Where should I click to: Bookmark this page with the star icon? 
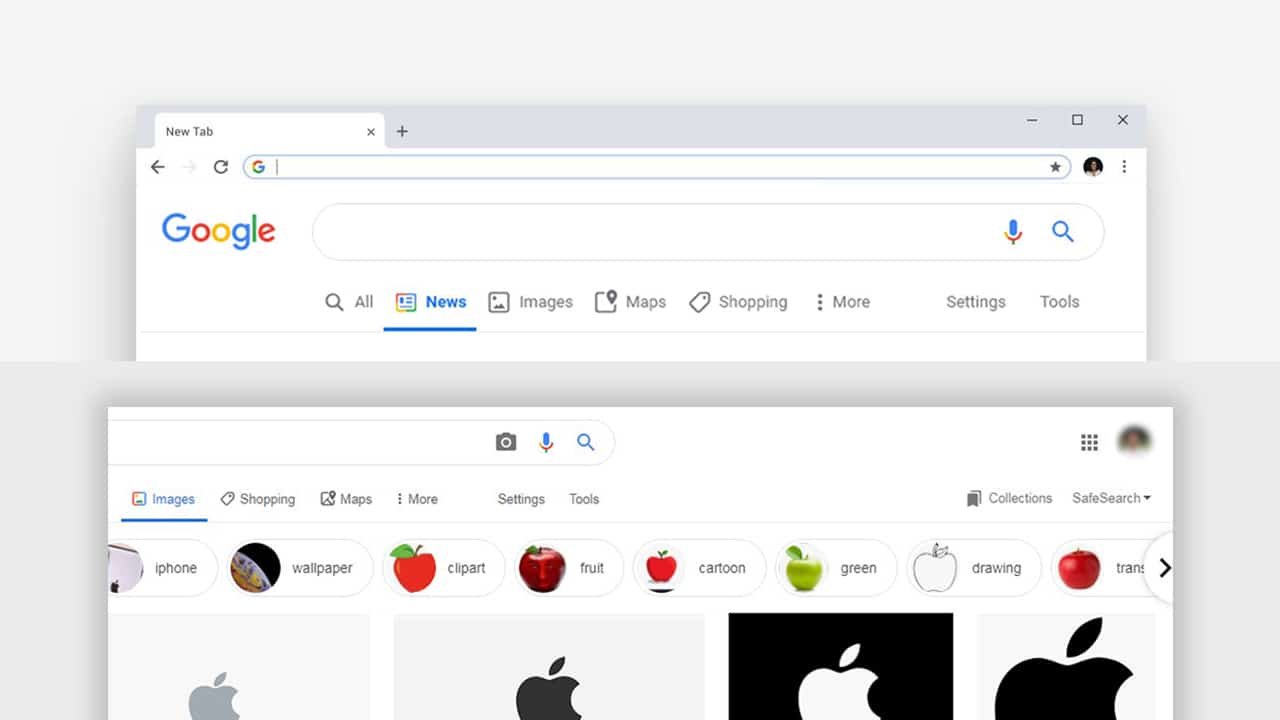pyautogui.click(x=1055, y=167)
